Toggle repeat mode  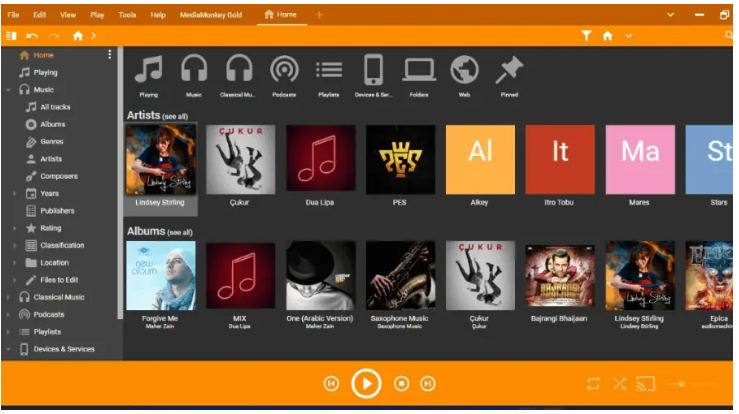(593, 384)
